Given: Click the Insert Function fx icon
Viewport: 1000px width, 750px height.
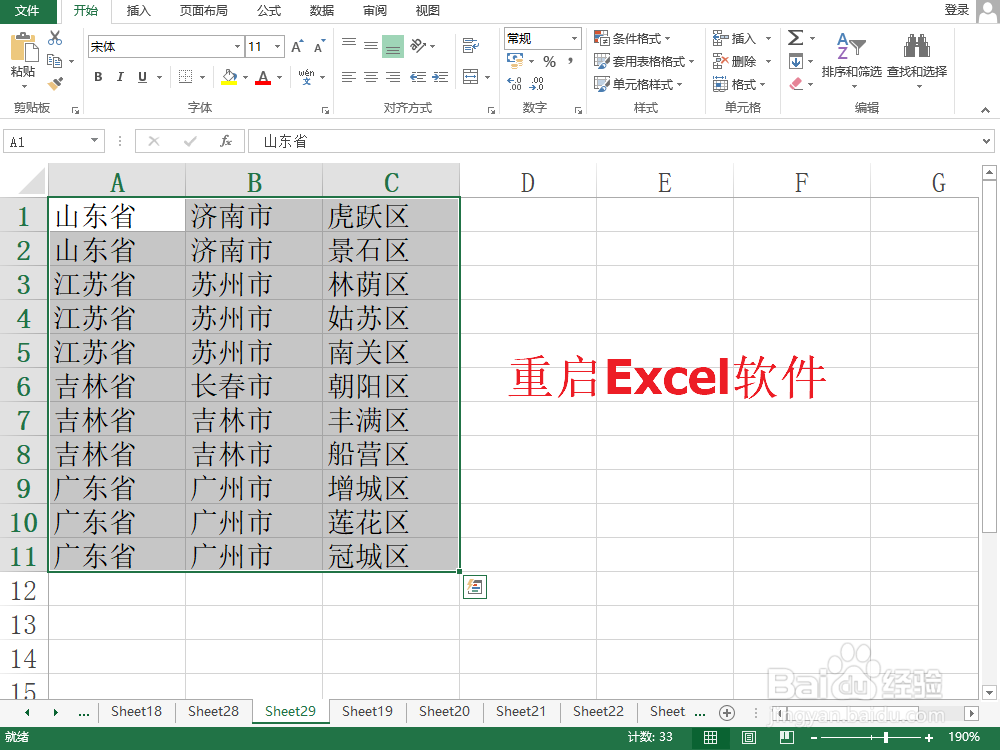Looking at the screenshot, I should [x=225, y=141].
